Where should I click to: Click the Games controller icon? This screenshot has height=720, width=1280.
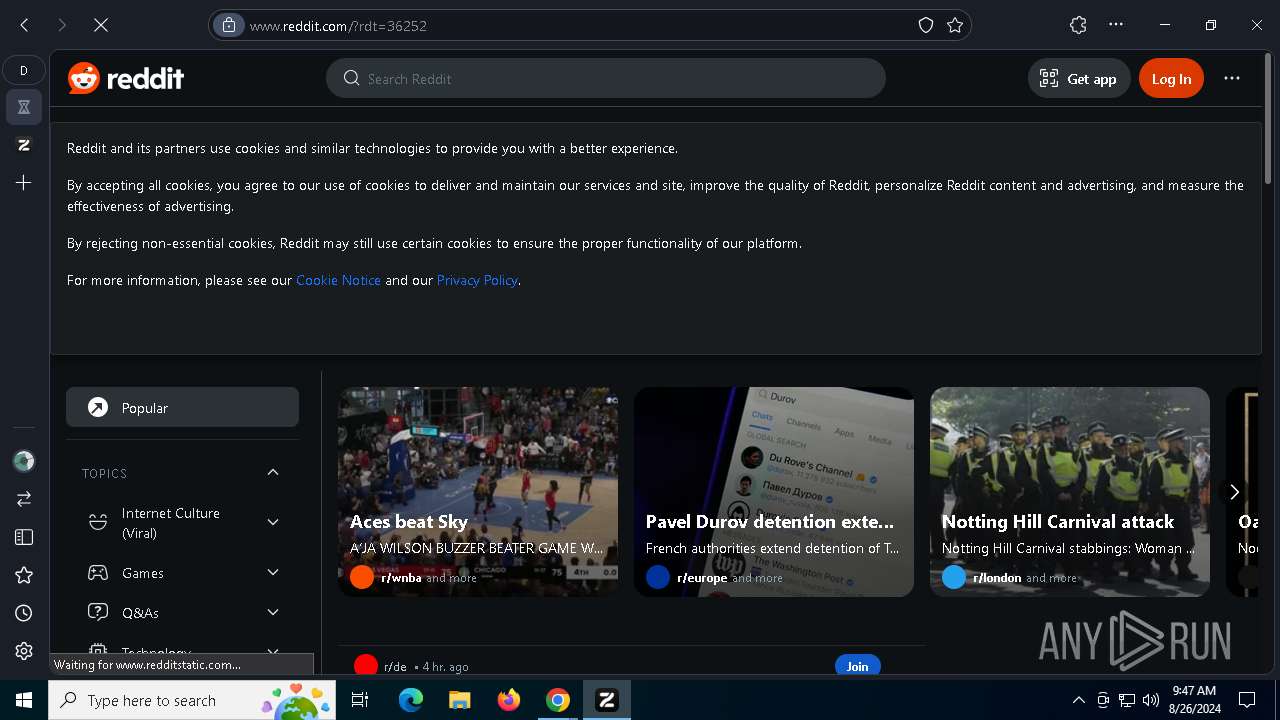[98, 573]
